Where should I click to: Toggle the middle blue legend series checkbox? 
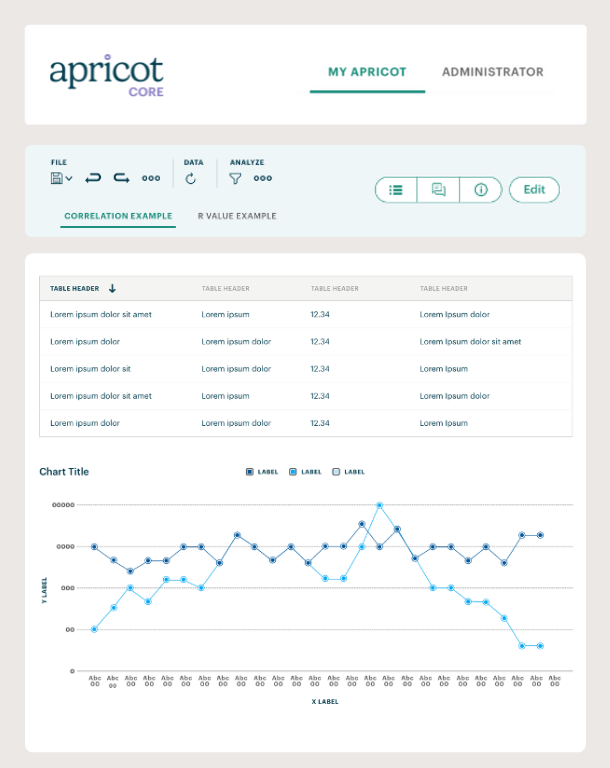click(x=293, y=472)
